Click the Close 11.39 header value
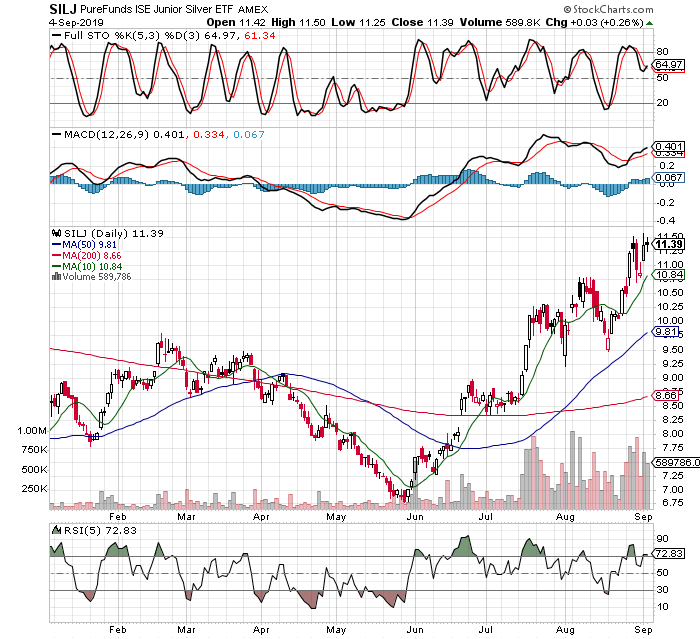700x639 pixels. (422, 22)
